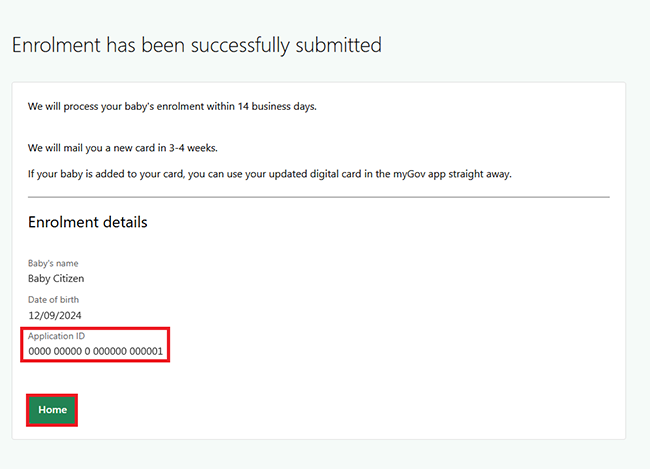650x469 pixels.
Task: Click the 'Enrolment details' section heading
Action: (x=88, y=222)
